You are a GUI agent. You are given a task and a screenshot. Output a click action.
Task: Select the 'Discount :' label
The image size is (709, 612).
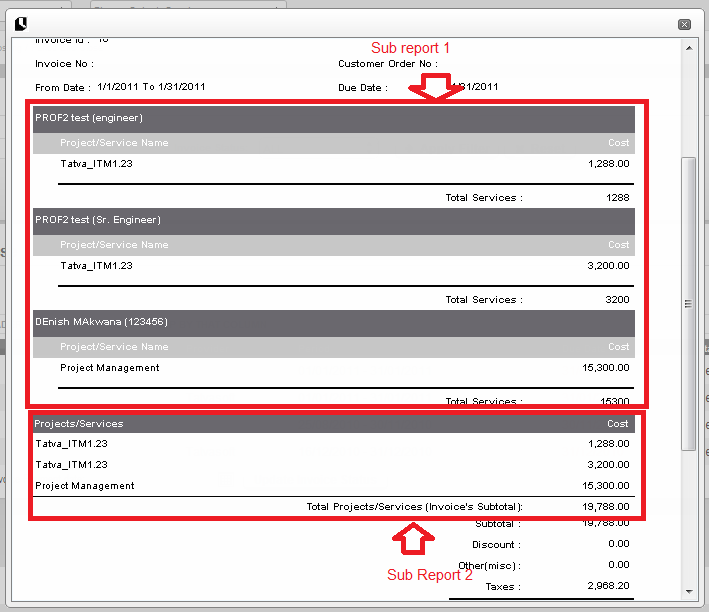coord(496,545)
